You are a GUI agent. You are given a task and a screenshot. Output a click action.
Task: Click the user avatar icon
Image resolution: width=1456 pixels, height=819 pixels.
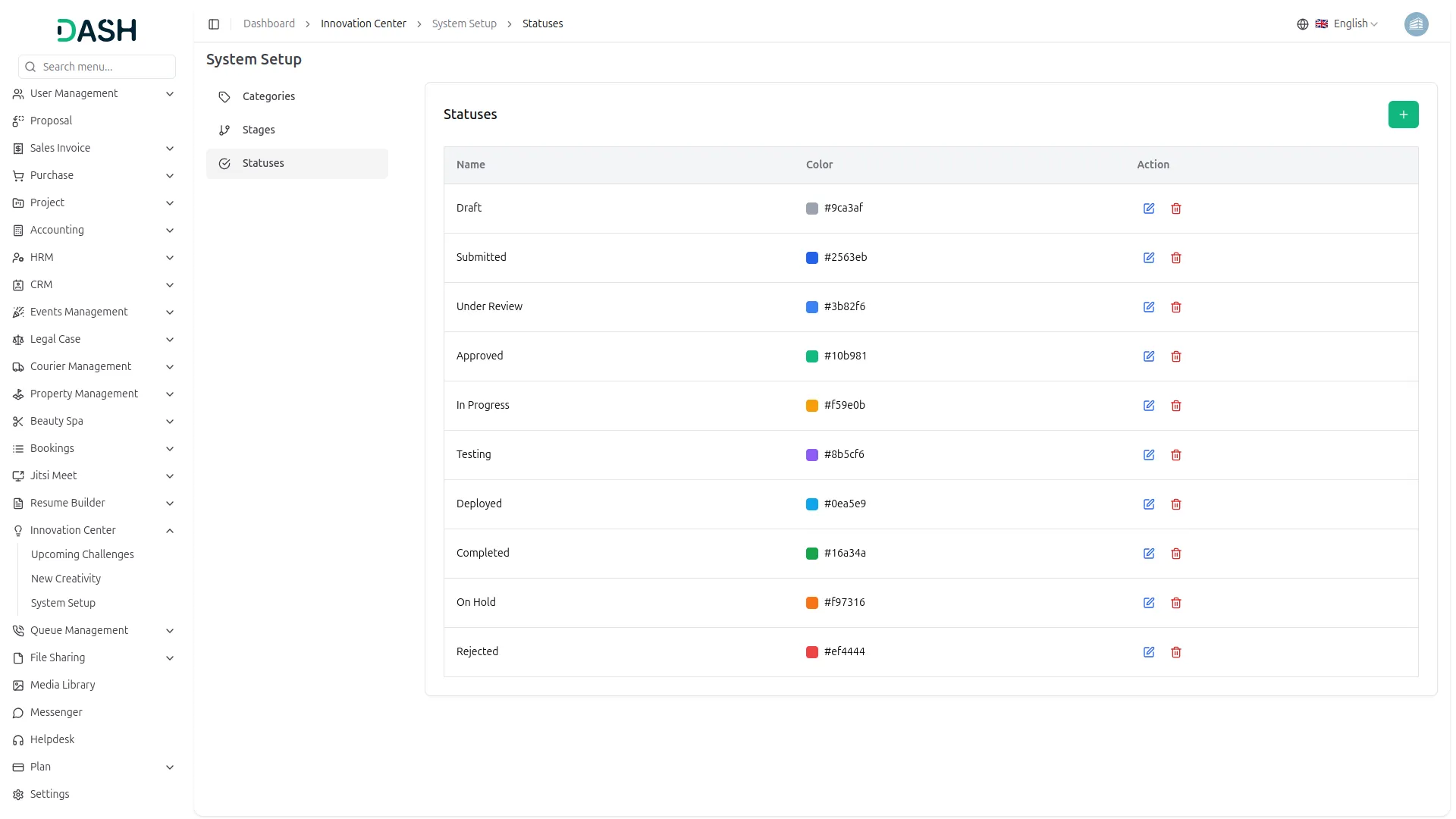point(1416,24)
